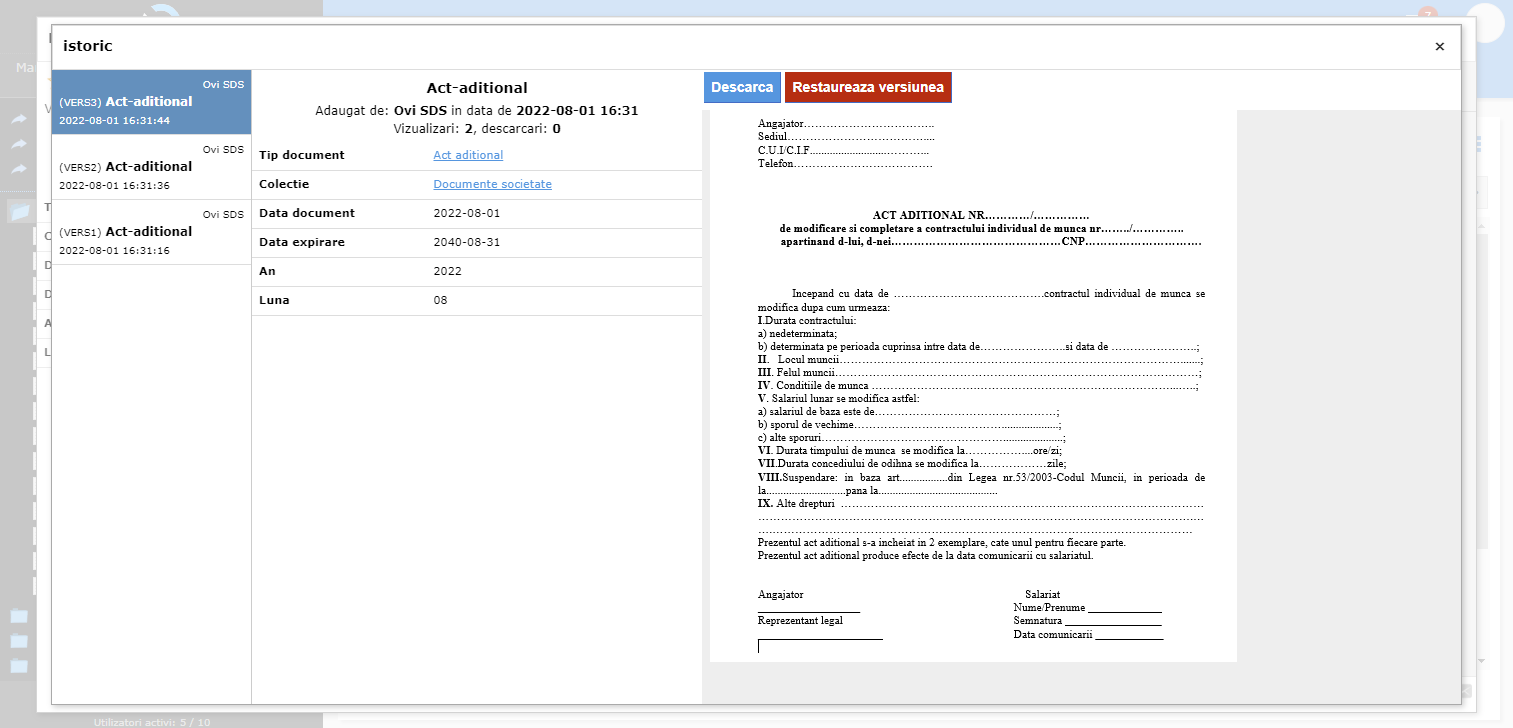This screenshot has height=728, width=1513.
Task: Click the Data document label
Action: [307, 213]
